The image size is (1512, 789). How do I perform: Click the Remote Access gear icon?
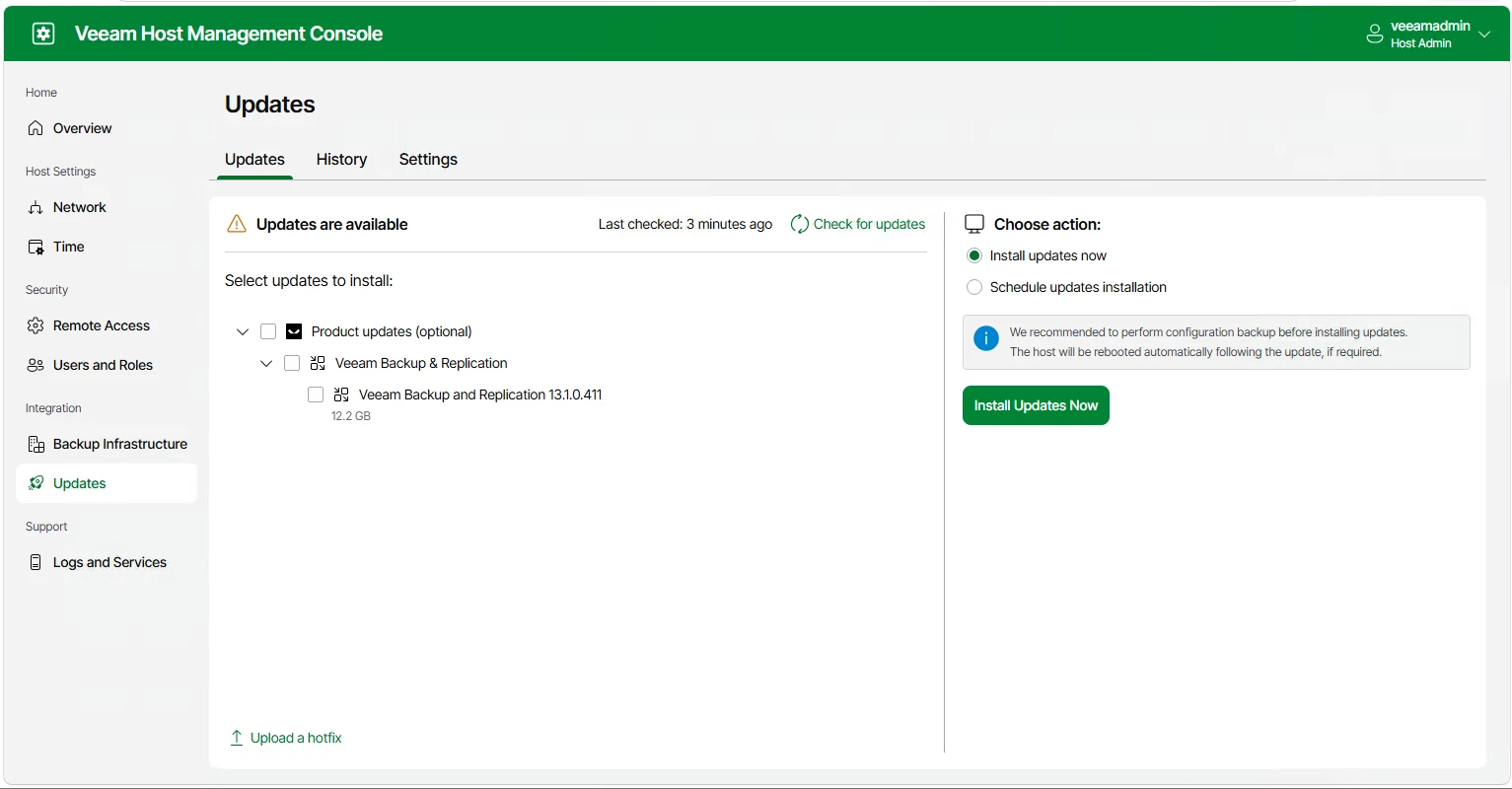click(36, 325)
